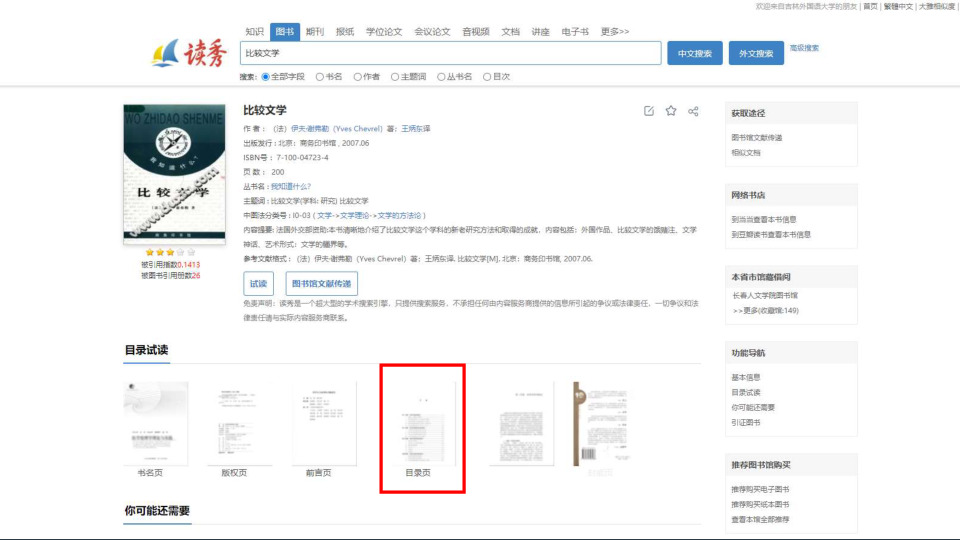Click the search box containing 比较文学
Image resolution: width=960 pixels, height=540 pixels.
pyautogui.click(x=451, y=53)
